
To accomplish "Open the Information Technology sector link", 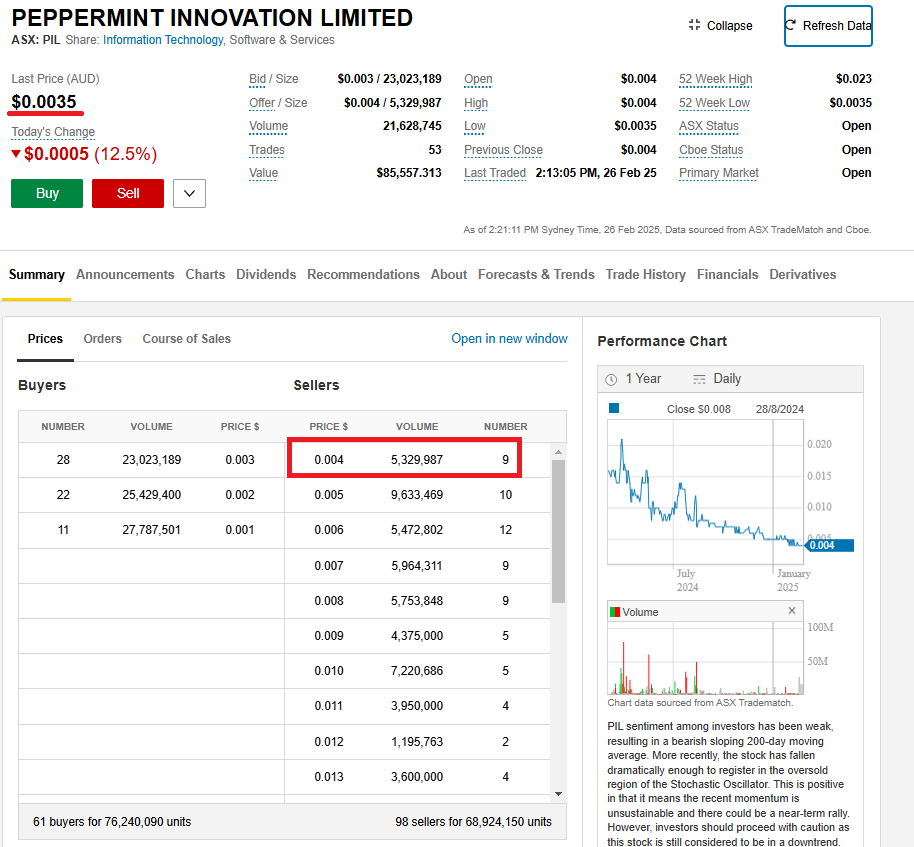I will tap(163, 40).
